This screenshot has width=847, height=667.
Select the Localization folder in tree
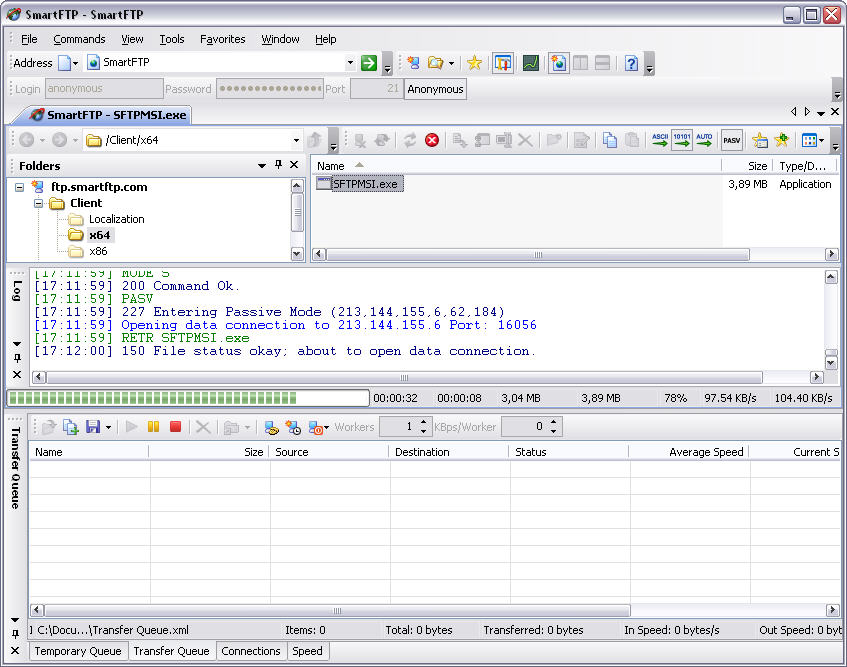(x=117, y=219)
